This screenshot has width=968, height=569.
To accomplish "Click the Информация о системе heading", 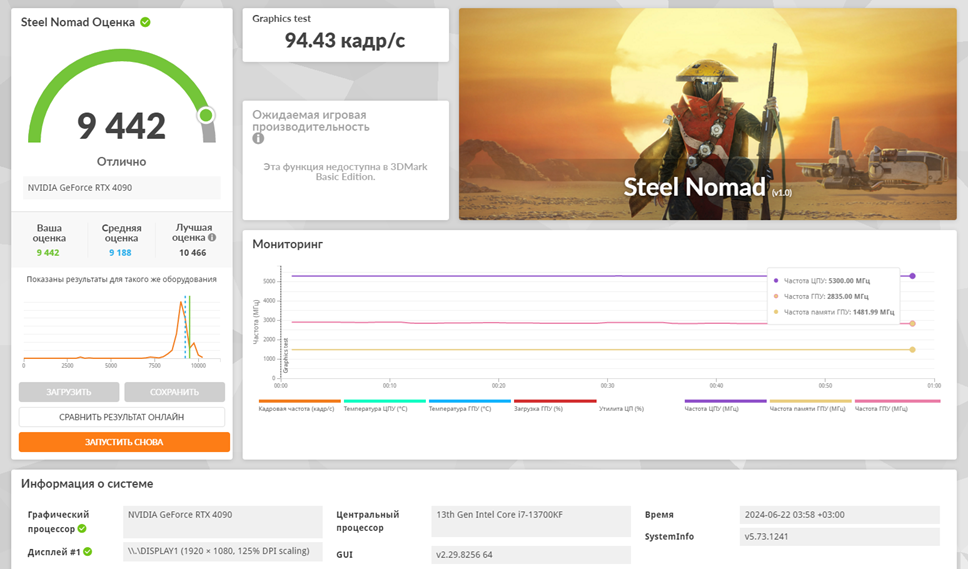I will point(87,484).
